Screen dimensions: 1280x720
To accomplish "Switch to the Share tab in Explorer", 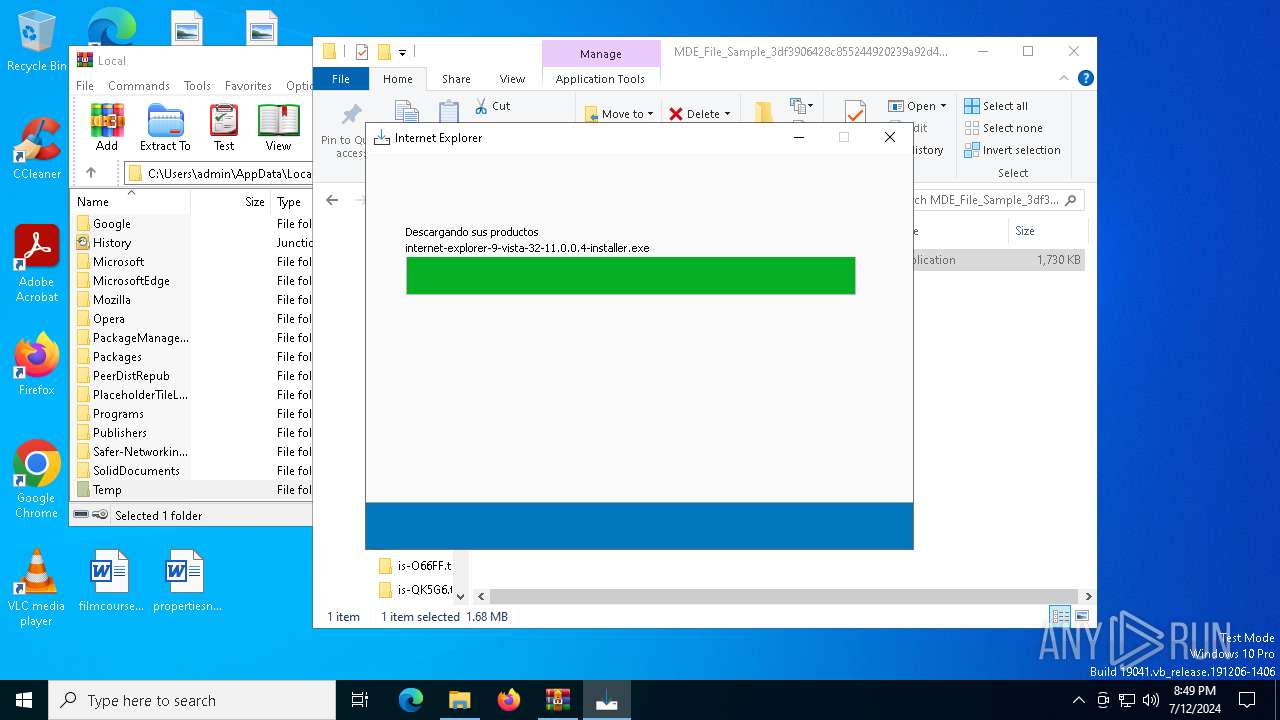I will pyautogui.click(x=456, y=79).
